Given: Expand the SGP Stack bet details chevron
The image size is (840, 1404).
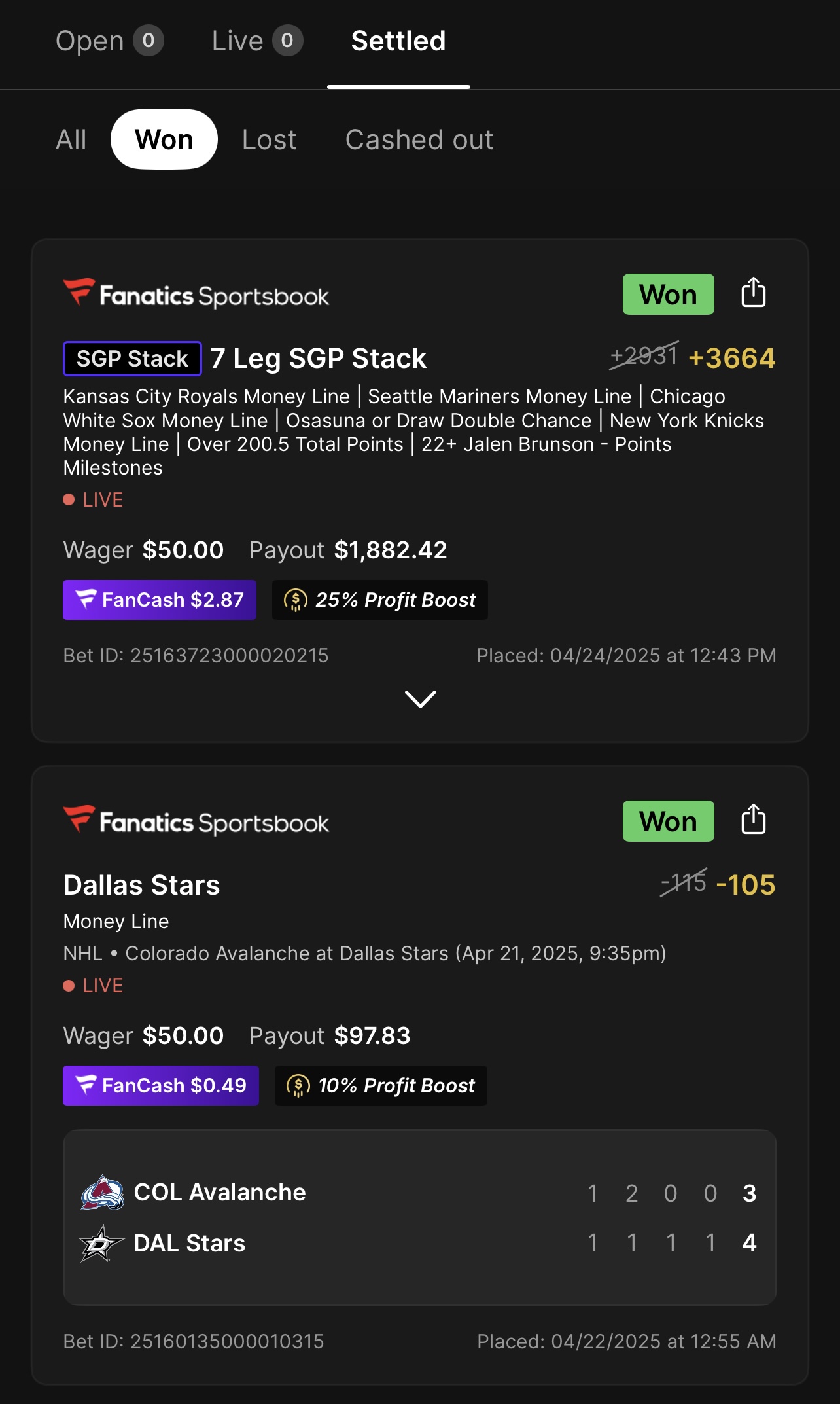Looking at the screenshot, I should click(420, 699).
